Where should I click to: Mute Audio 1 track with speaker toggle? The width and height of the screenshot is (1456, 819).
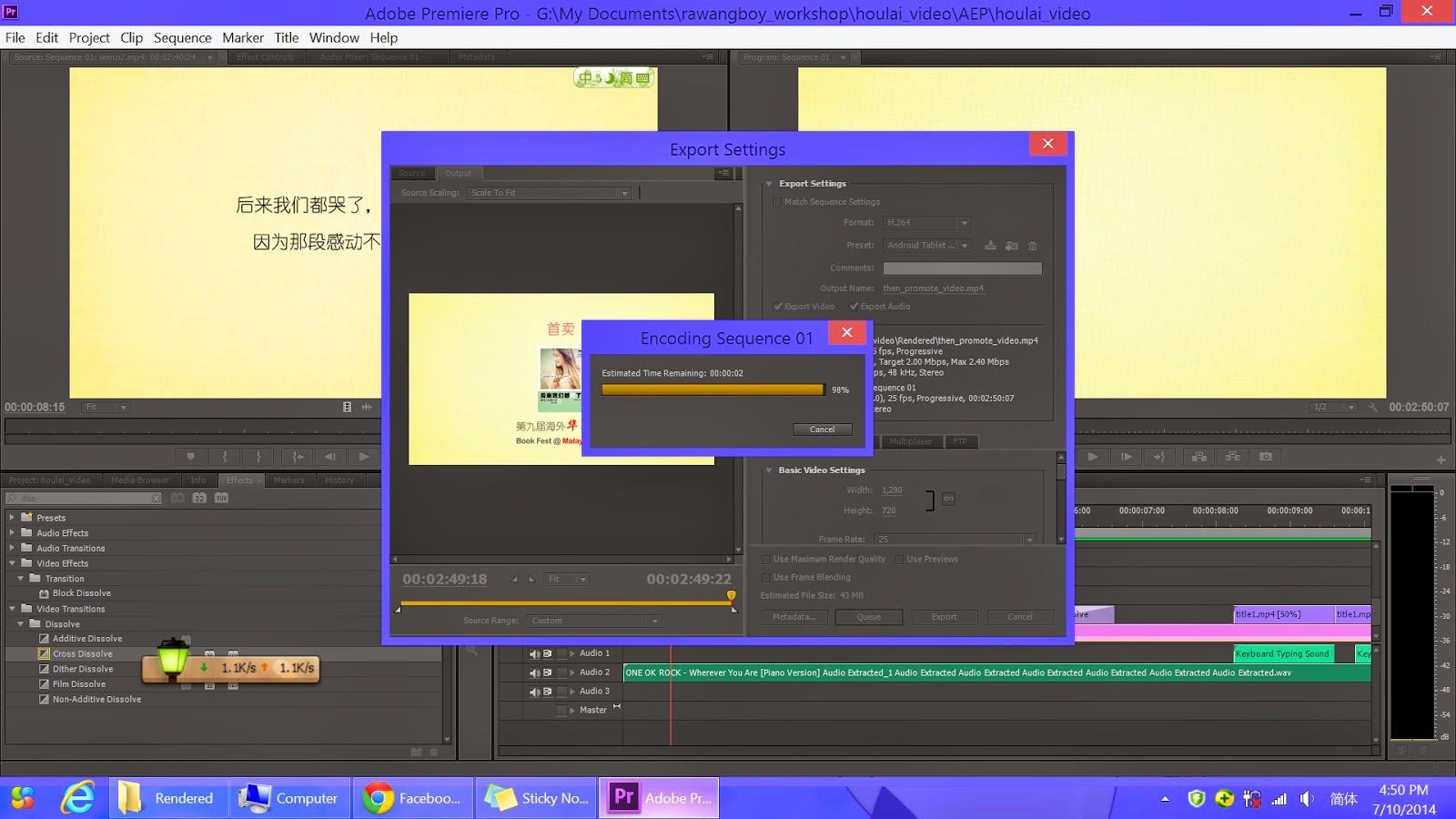point(534,653)
